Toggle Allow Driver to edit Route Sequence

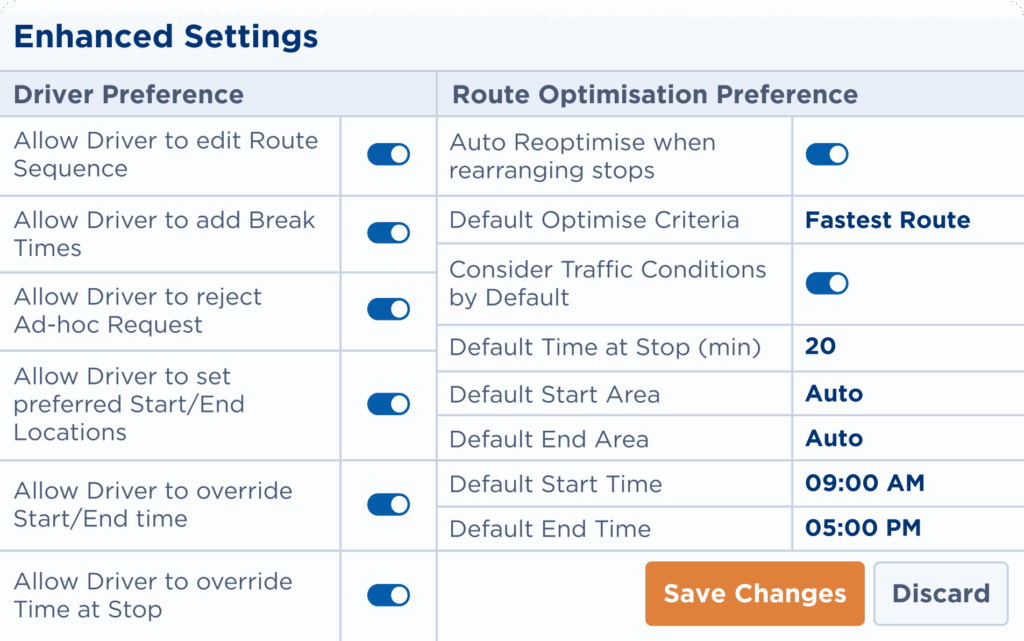388,154
